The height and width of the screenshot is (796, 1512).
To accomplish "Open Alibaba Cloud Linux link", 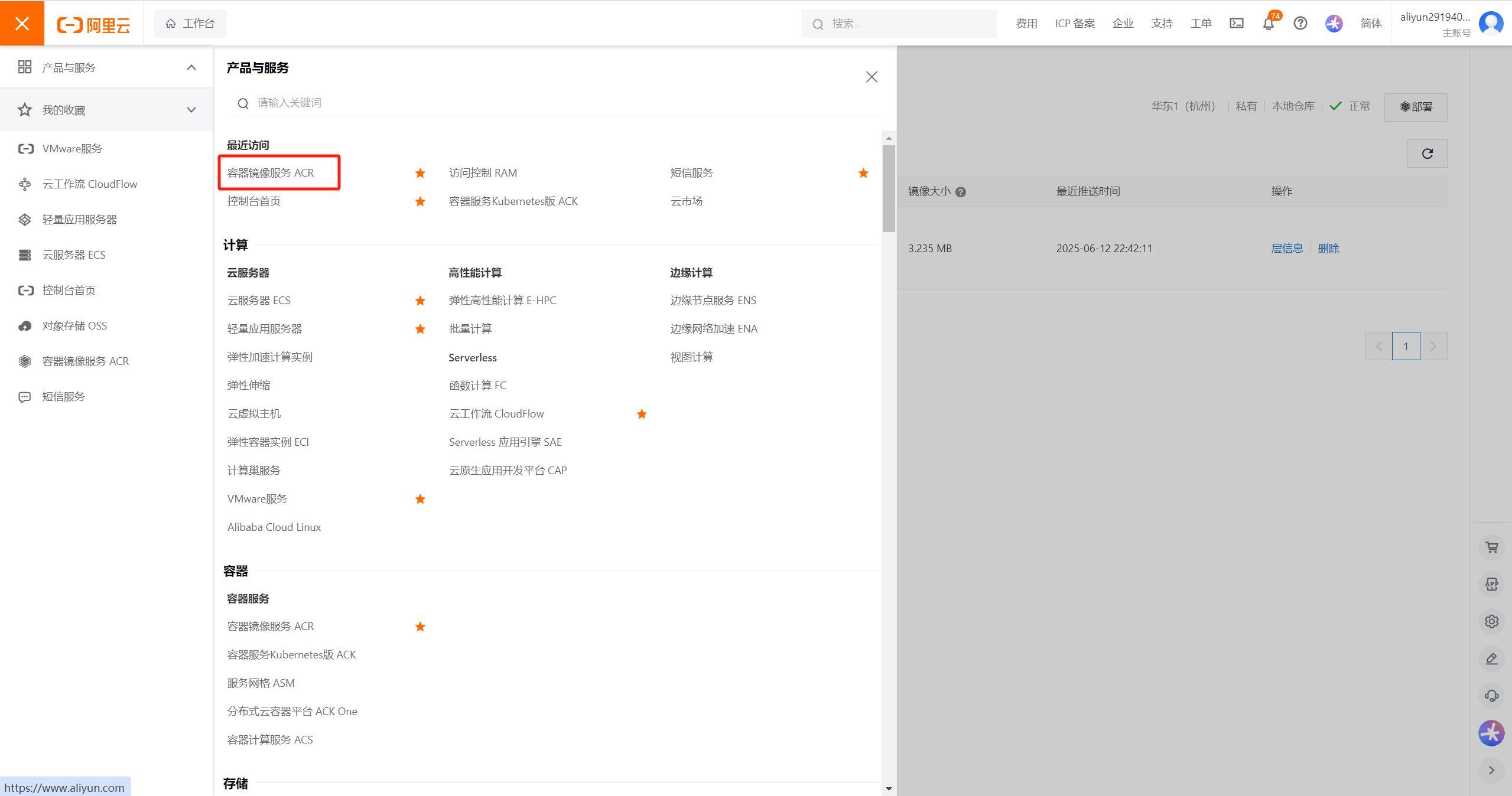I will click(274, 527).
